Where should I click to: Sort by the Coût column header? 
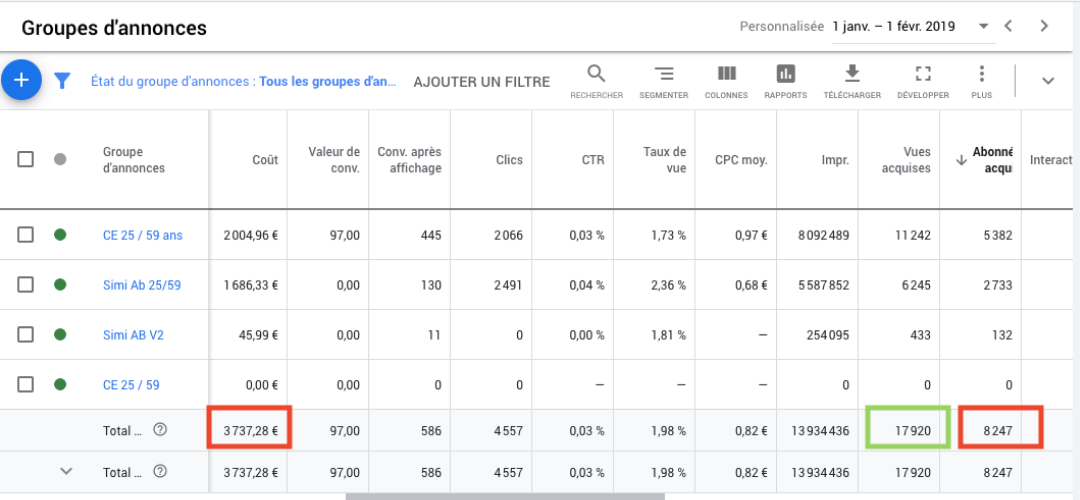[x=265, y=160]
